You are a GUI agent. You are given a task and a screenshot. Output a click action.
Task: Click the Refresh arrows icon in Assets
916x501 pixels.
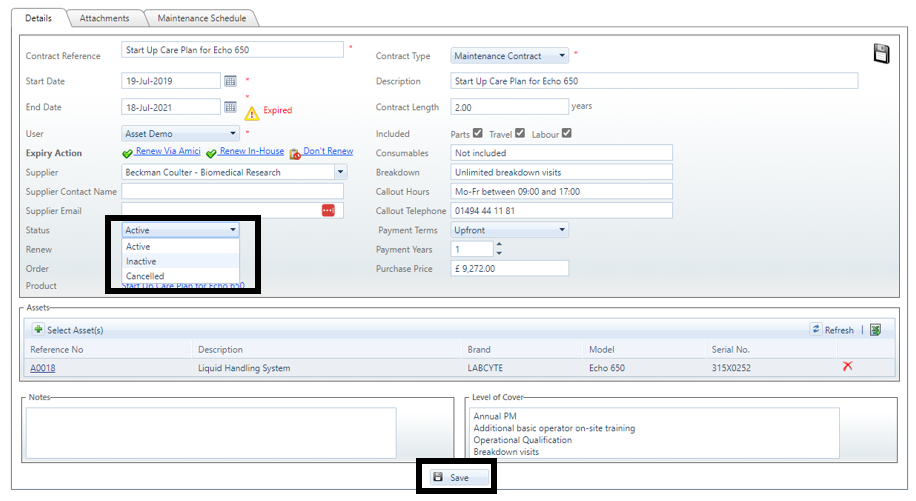(816, 329)
